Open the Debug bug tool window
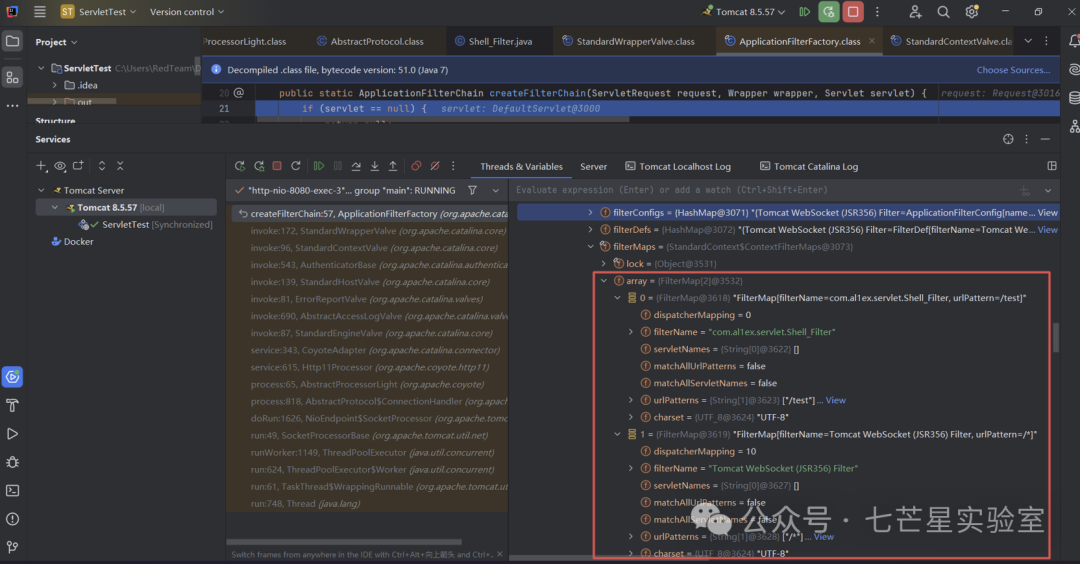This screenshot has height=564, width=1080. point(12,462)
